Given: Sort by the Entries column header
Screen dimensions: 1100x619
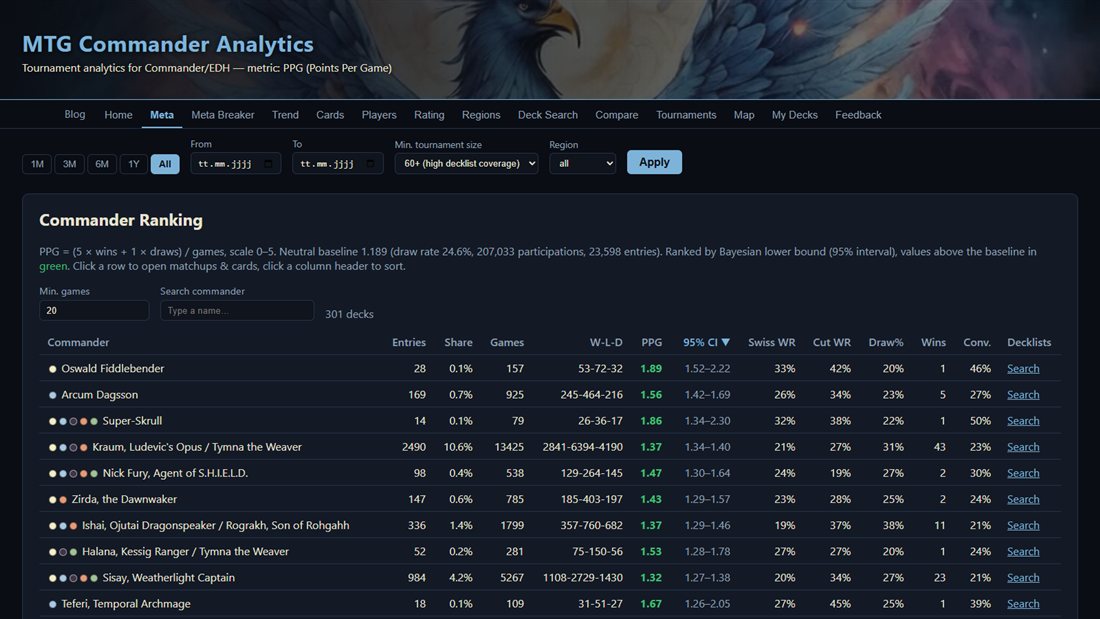Looking at the screenshot, I should 409,342.
